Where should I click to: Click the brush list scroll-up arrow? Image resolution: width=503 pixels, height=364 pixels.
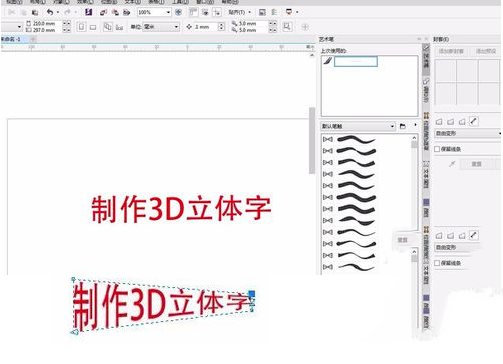pyautogui.click(x=414, y=138)
